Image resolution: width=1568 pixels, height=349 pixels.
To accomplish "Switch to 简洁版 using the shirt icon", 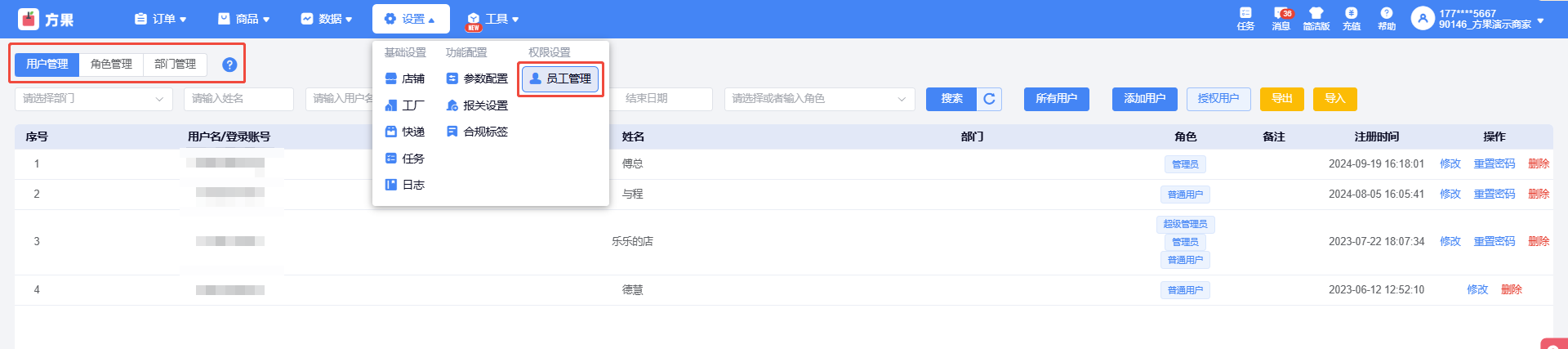I will coord(1316,18).
